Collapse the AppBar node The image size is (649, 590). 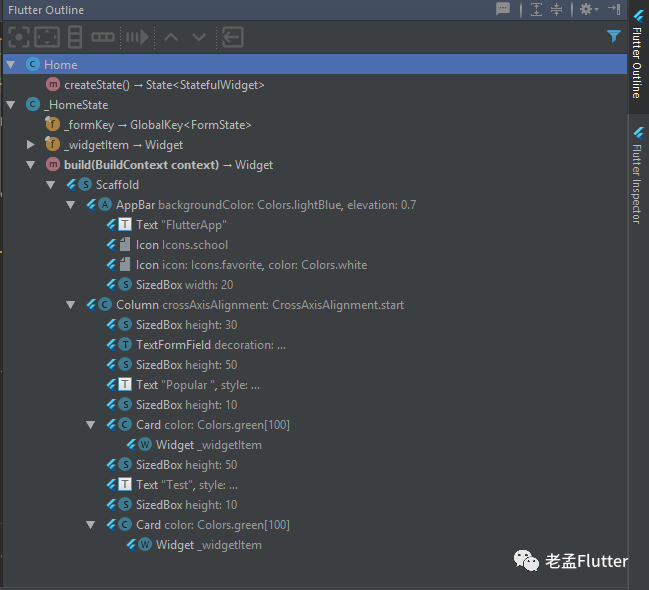point(70,205)
